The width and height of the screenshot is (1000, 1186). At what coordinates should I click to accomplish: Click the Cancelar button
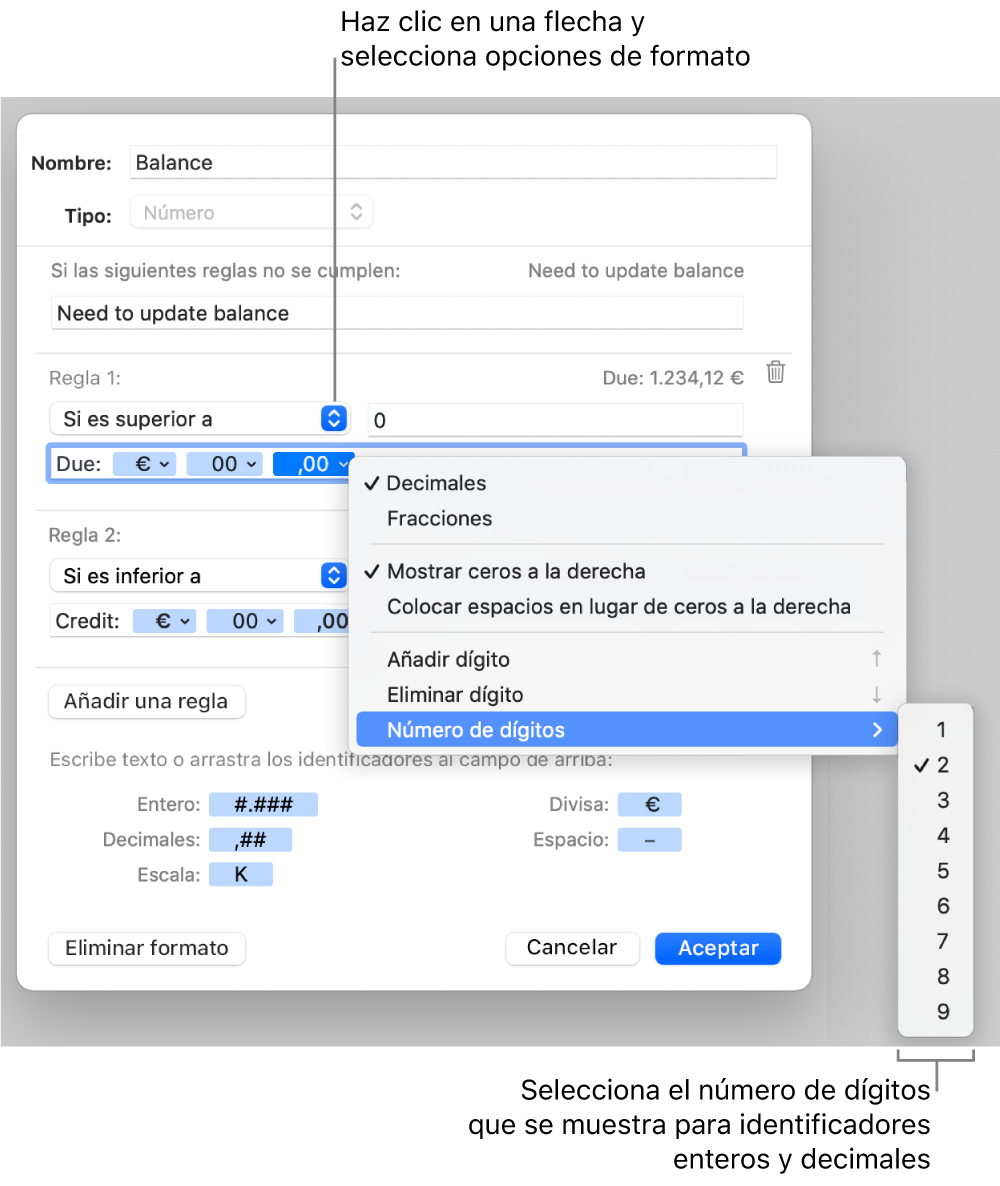pyautogui.click(x=572, y=948)
